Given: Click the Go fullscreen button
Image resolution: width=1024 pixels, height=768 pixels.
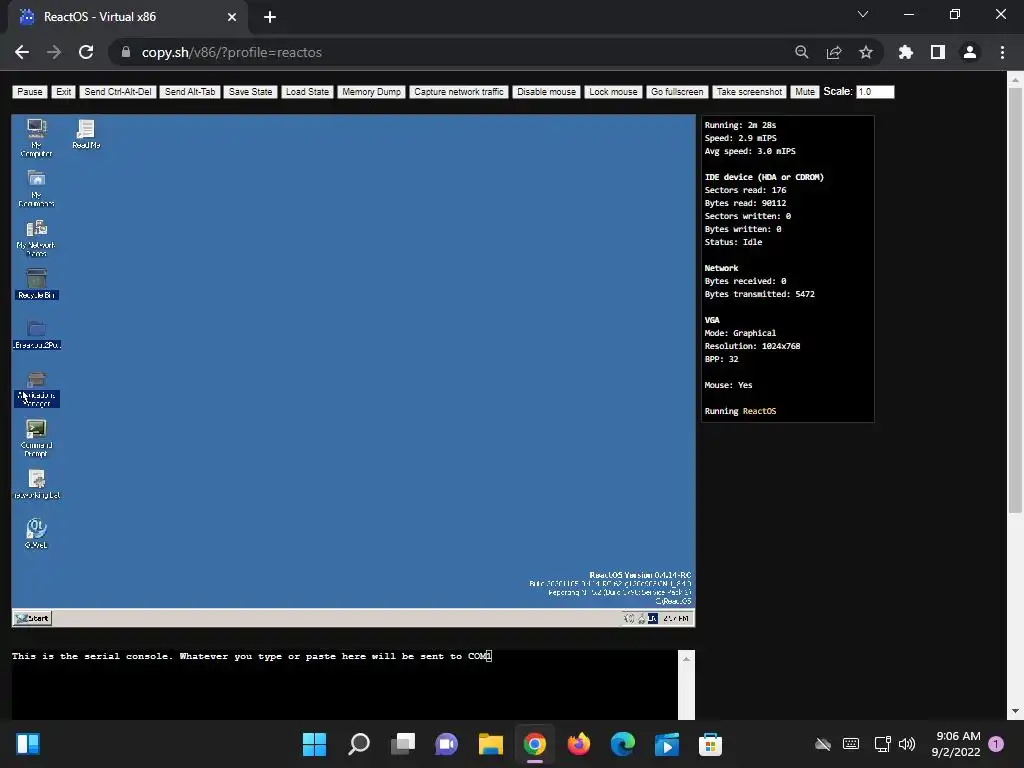Looking at the screenshot, I should click(677, 92).
